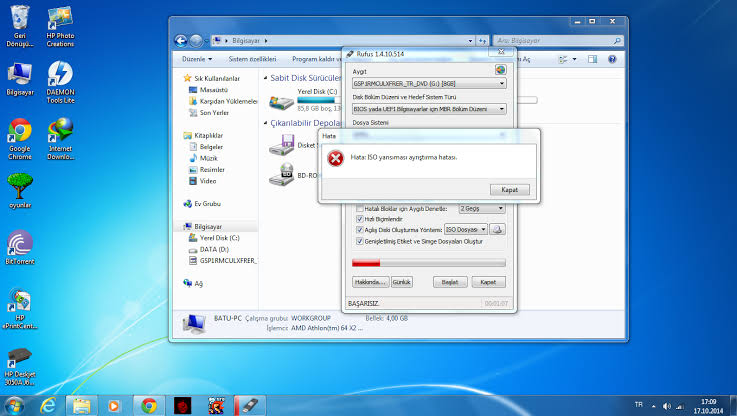737x416 pixels.
Task: Open HP ePrintCenter desktop shortcut
Action: coord(20,308)
